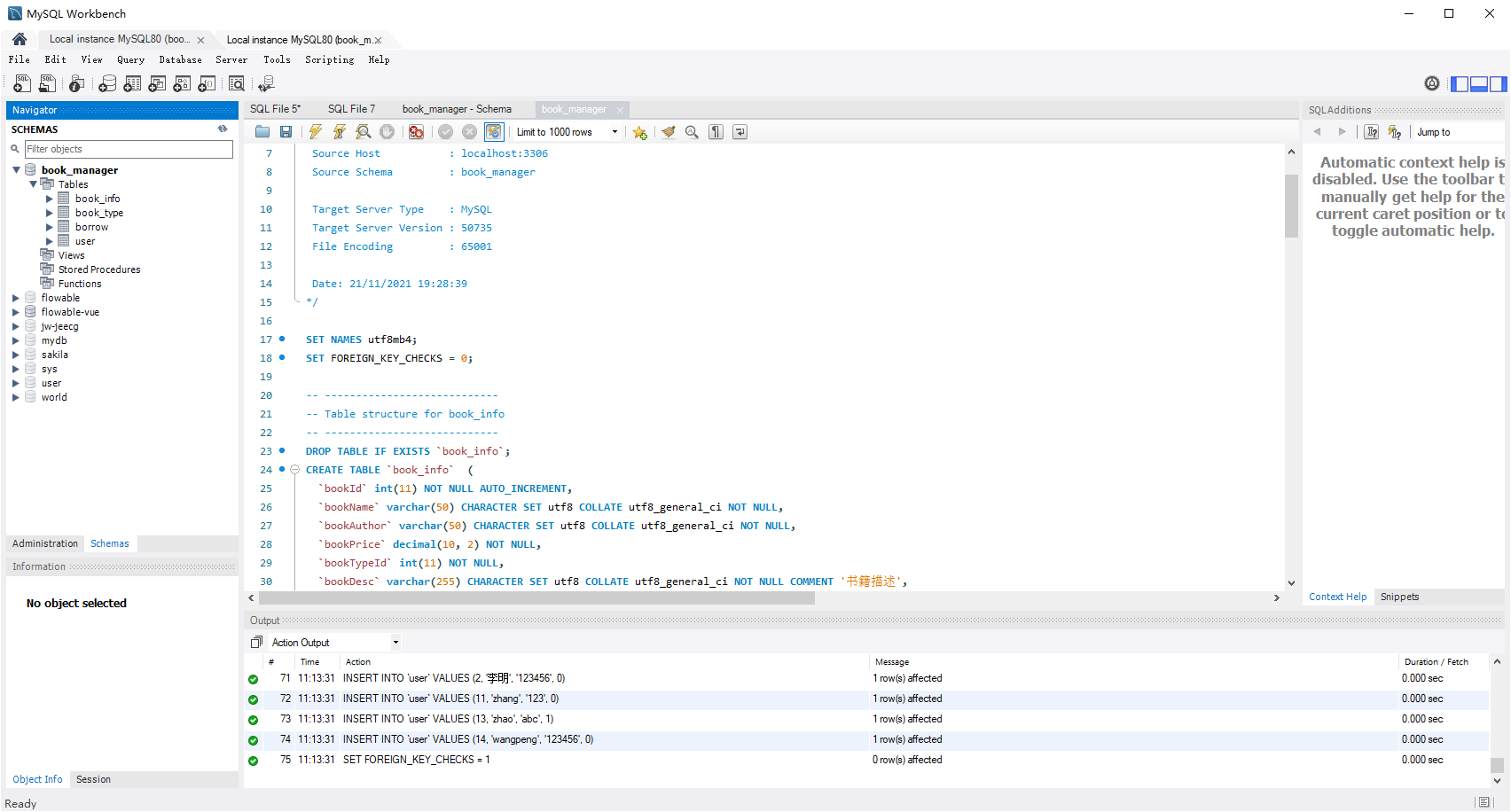The width and height of the screenshot is (1511, 812).
Task: Rollback the transaction X icon
Action: pyautogui.click(x=470, y=132)
